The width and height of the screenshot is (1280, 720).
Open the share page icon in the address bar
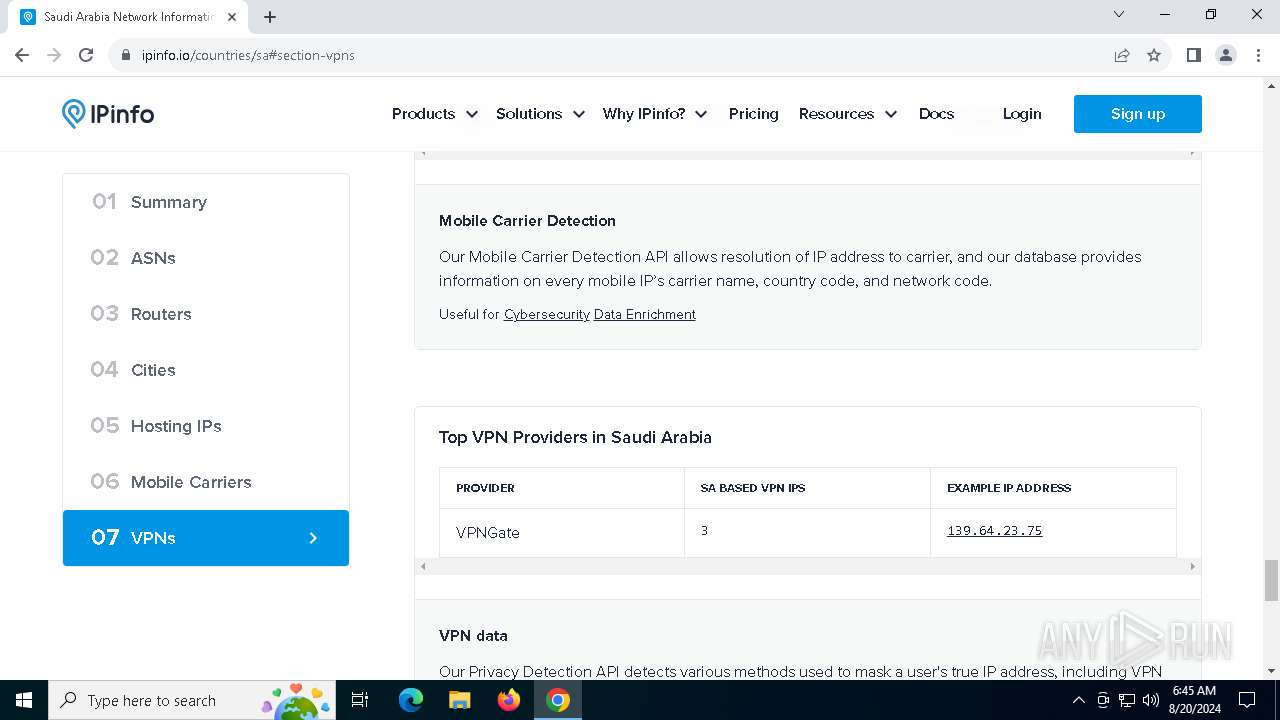[x=1122, y=55]
